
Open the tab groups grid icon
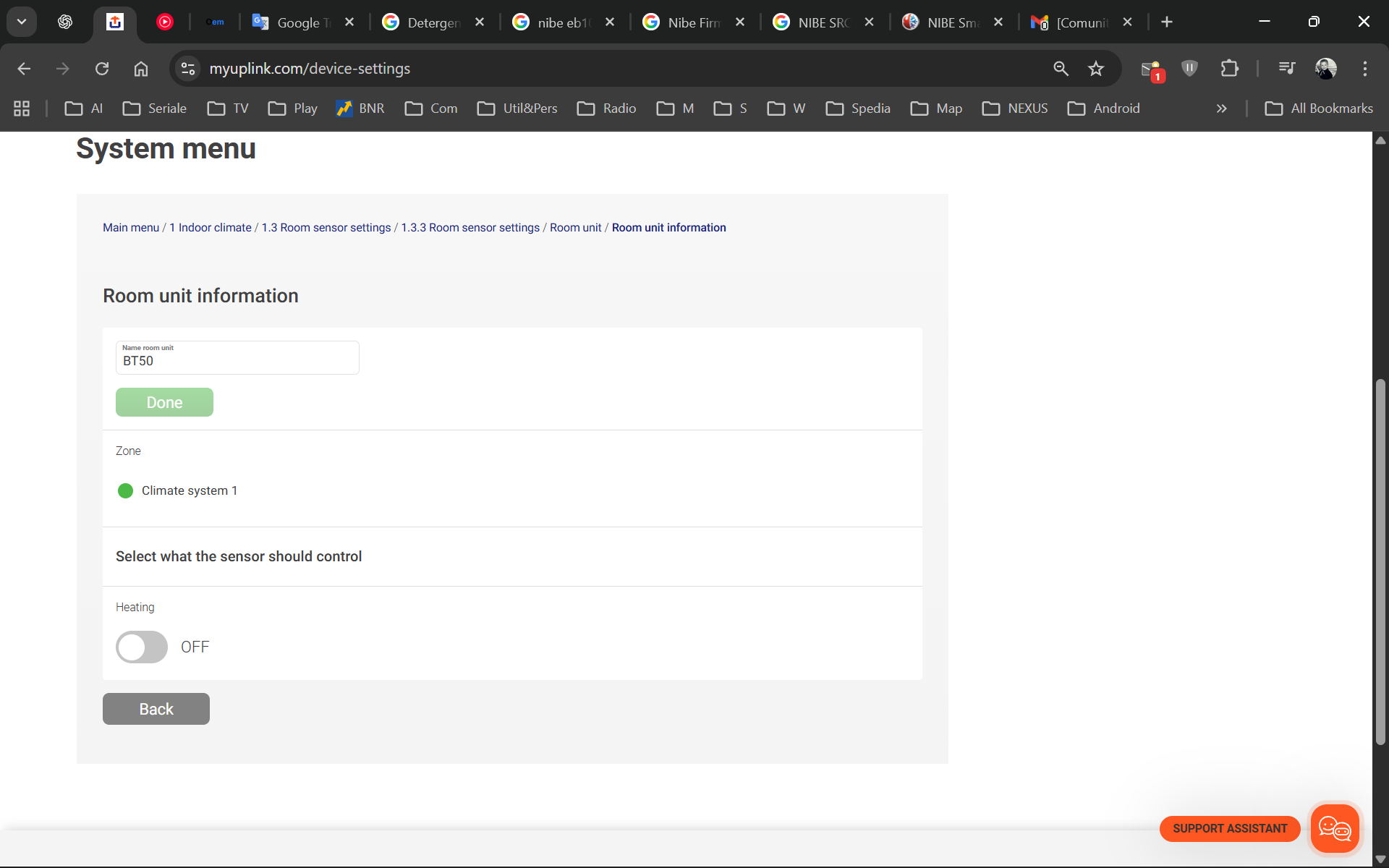tap(22, 109)
